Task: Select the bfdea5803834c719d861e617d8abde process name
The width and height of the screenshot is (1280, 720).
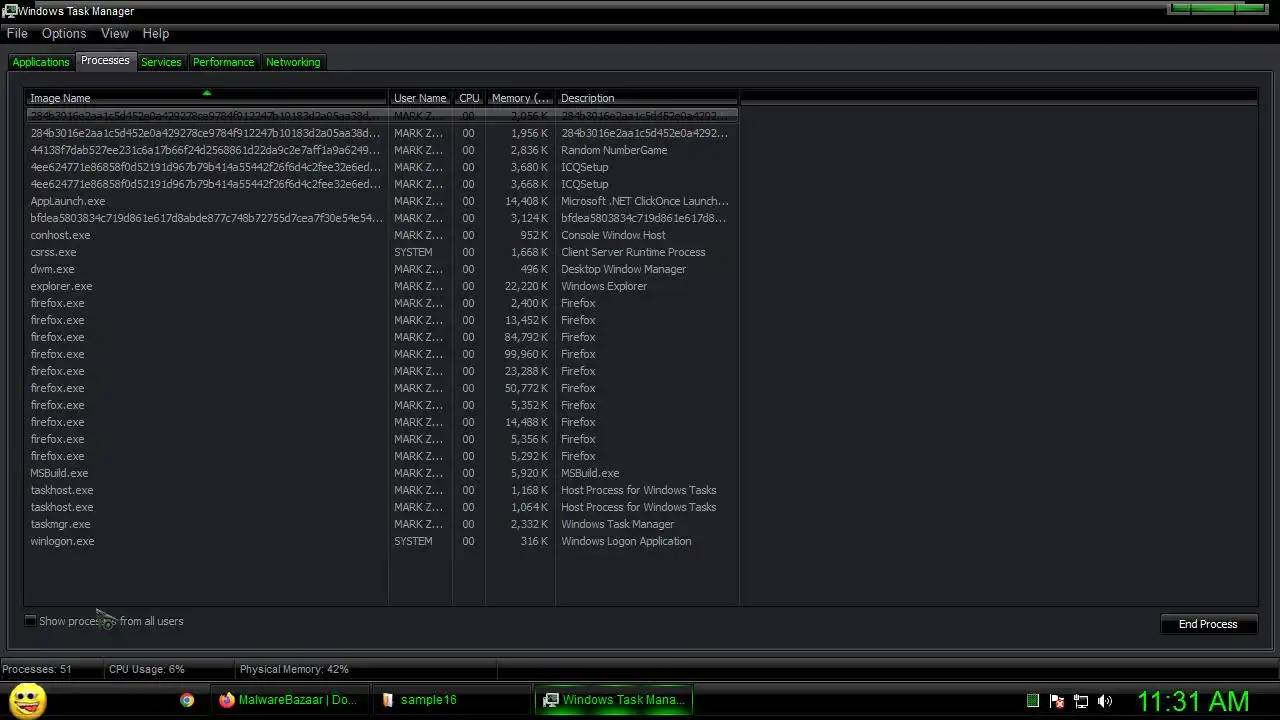Action: pyautogui.click(x=206, y=218)
